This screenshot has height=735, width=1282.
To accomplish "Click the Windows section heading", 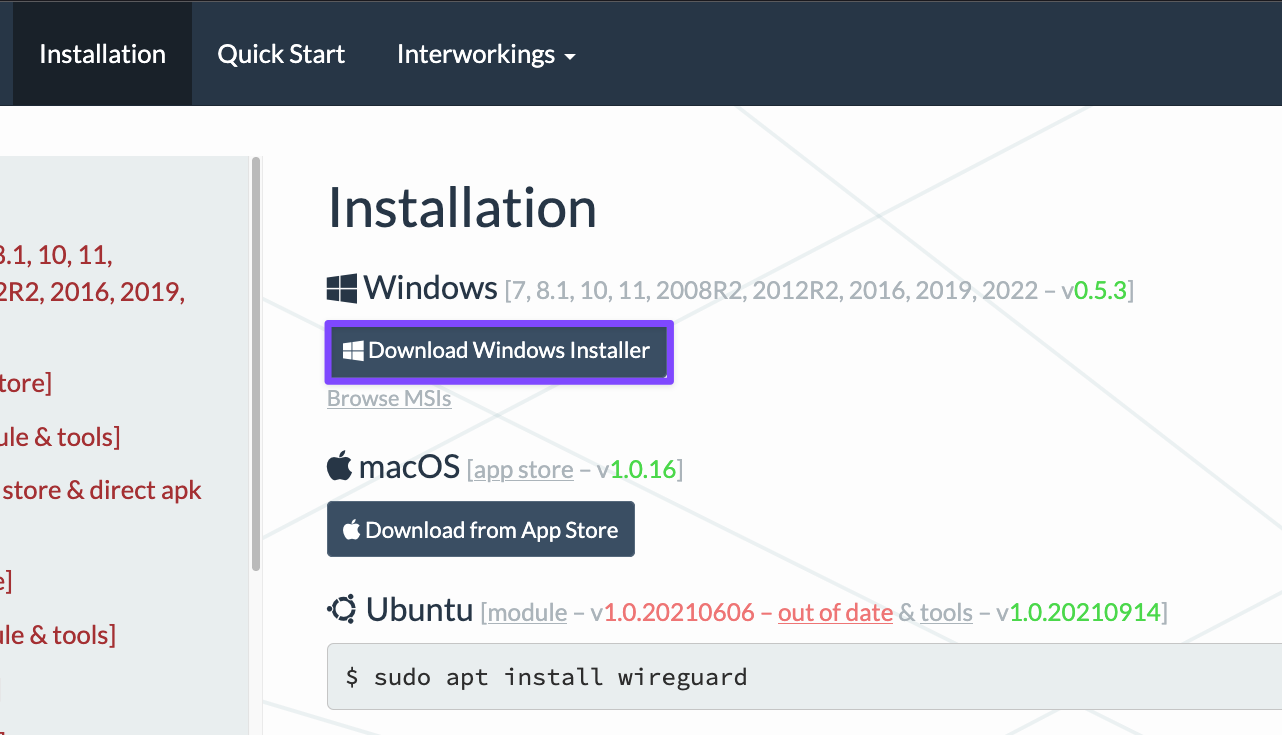I will click(x=431, y=288).
